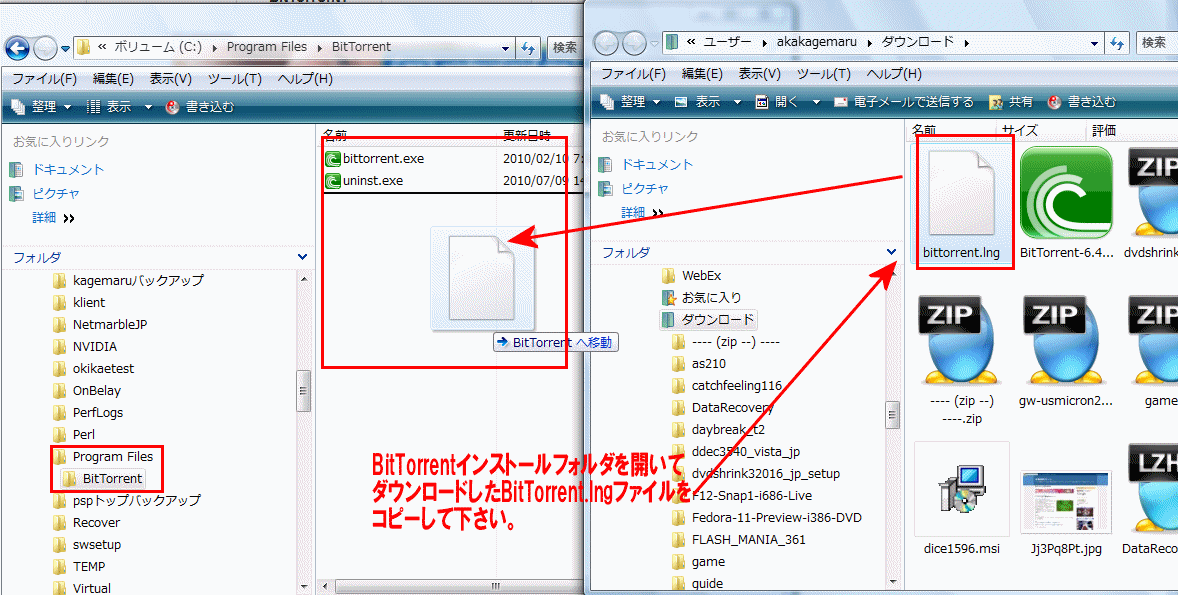
Task: Click 電子メールで送信する in the toolbar
Action: pos(904,101)
